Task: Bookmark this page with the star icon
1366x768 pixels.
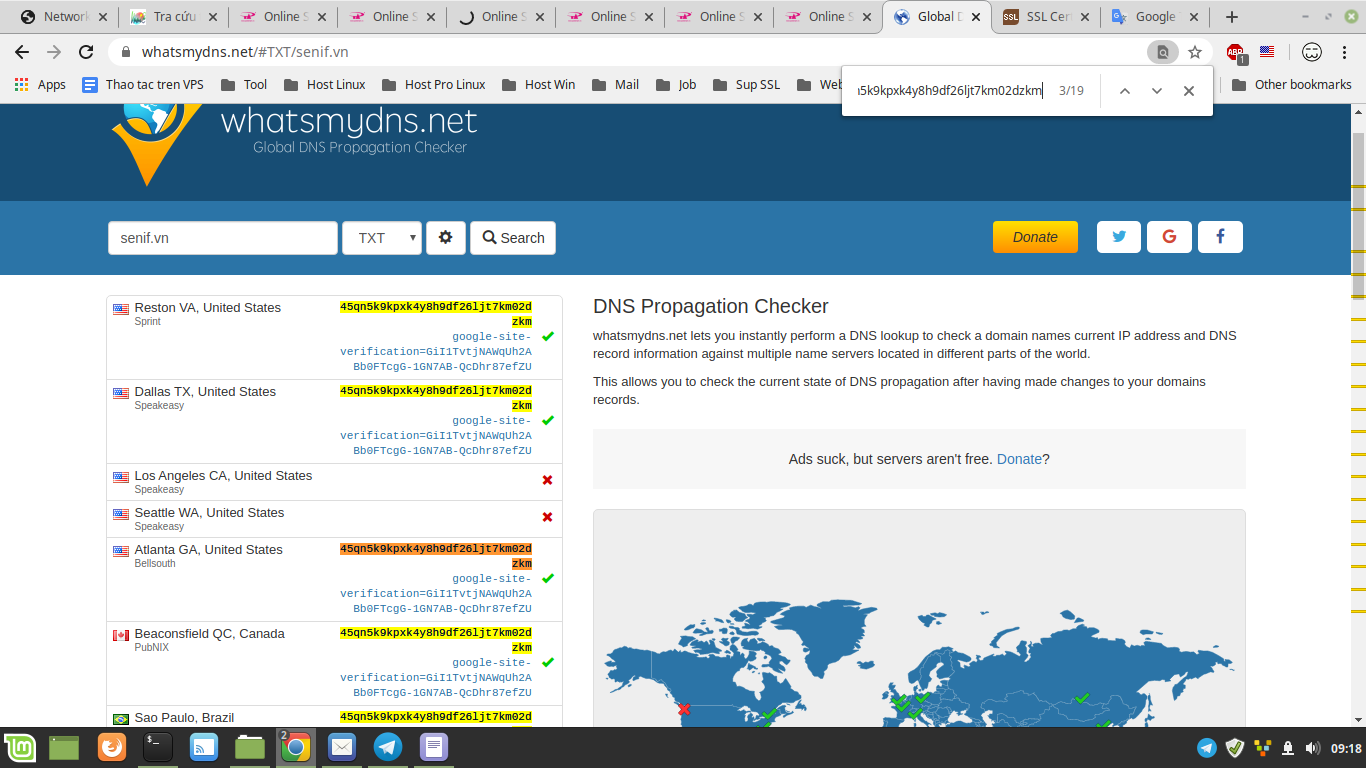Action: [x=1194, y=52]
